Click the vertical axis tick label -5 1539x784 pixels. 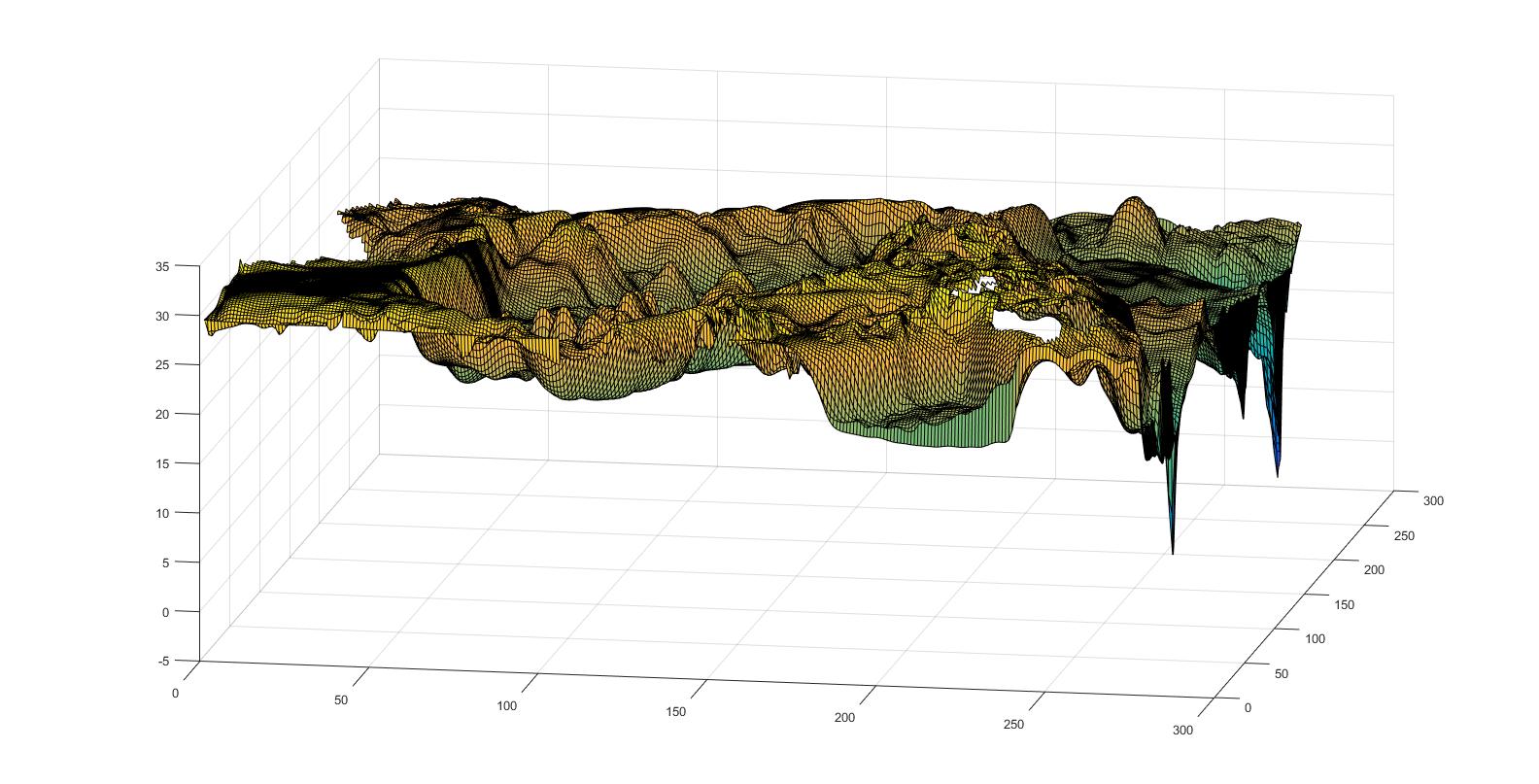pyautogui.click(x=161, y=661)
